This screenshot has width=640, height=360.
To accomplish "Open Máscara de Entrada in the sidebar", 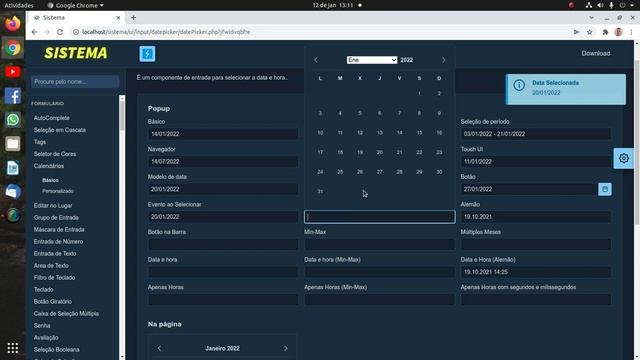I will pos(59,230).
